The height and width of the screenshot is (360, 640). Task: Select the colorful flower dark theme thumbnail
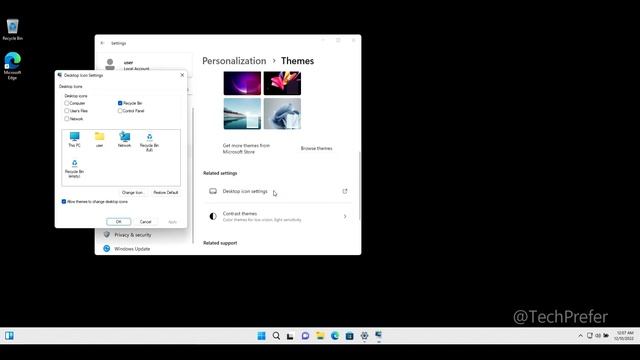(x=282, y=83)
